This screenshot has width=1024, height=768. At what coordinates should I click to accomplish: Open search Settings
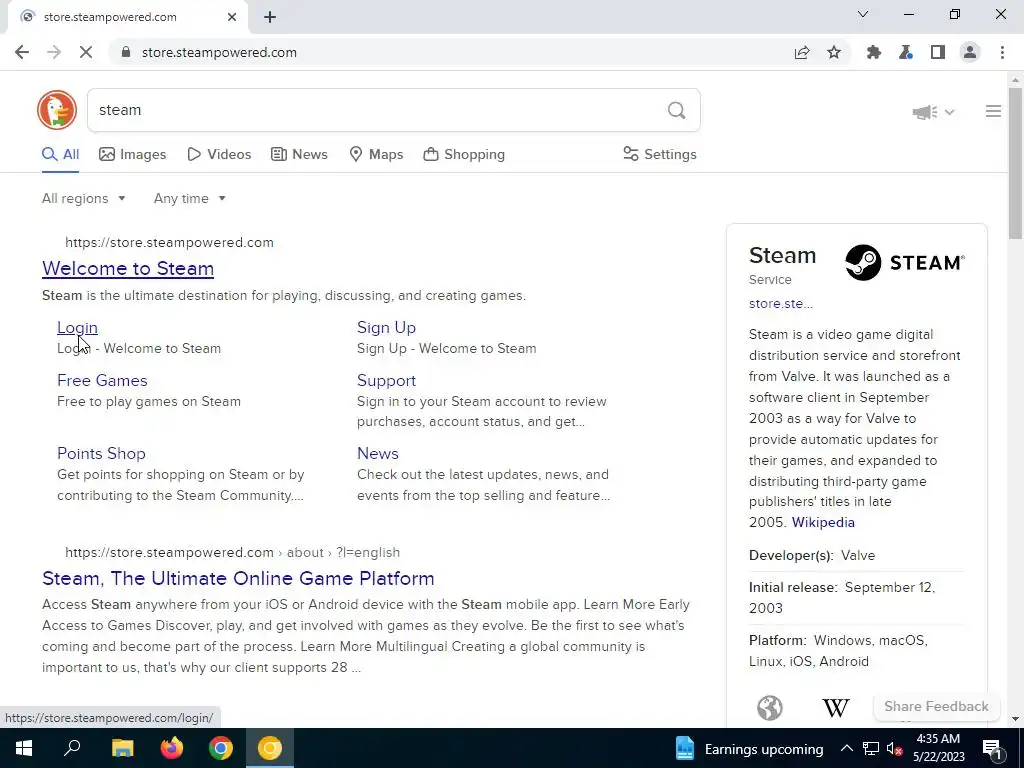pyautogui.click(x=660, y=155)
